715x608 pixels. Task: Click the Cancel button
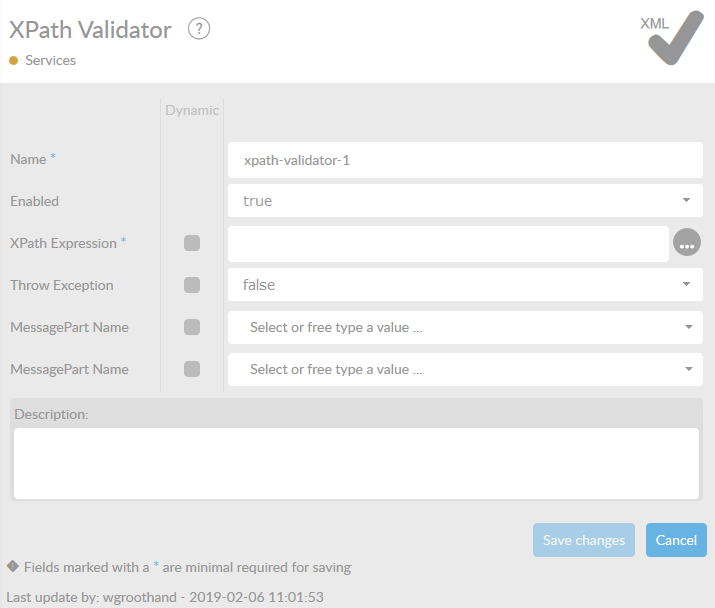[676, 540]
